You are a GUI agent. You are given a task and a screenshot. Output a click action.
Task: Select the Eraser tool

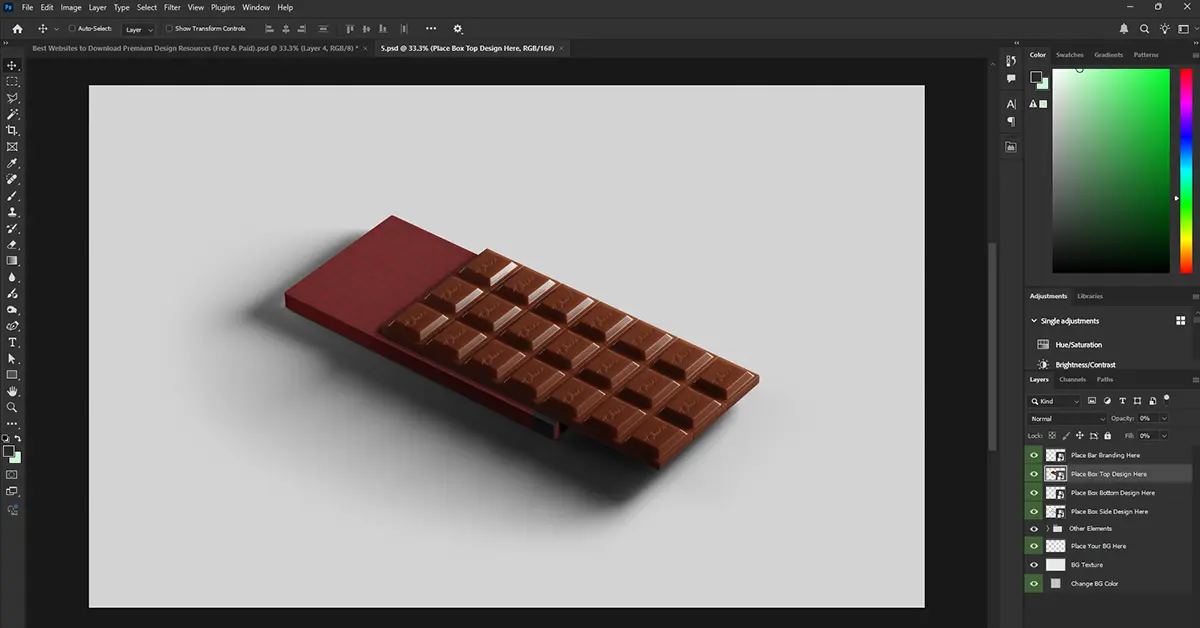tap(12, 244)
